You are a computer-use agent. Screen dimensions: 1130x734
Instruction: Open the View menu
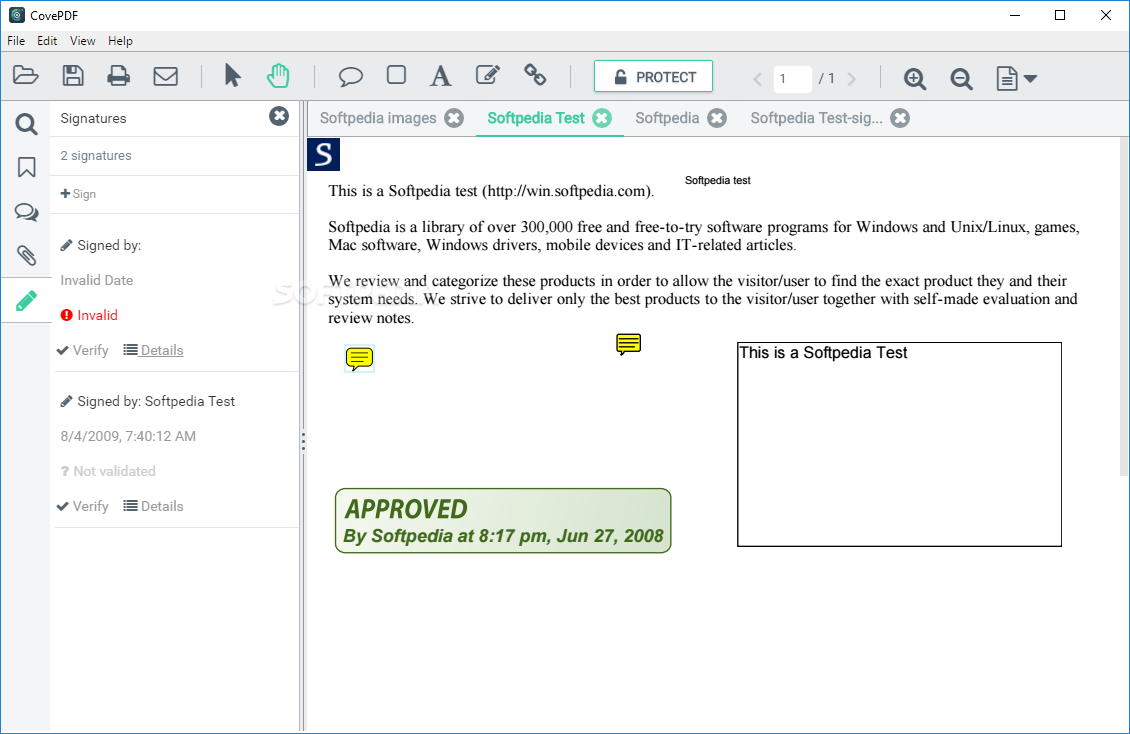point(82,41)
